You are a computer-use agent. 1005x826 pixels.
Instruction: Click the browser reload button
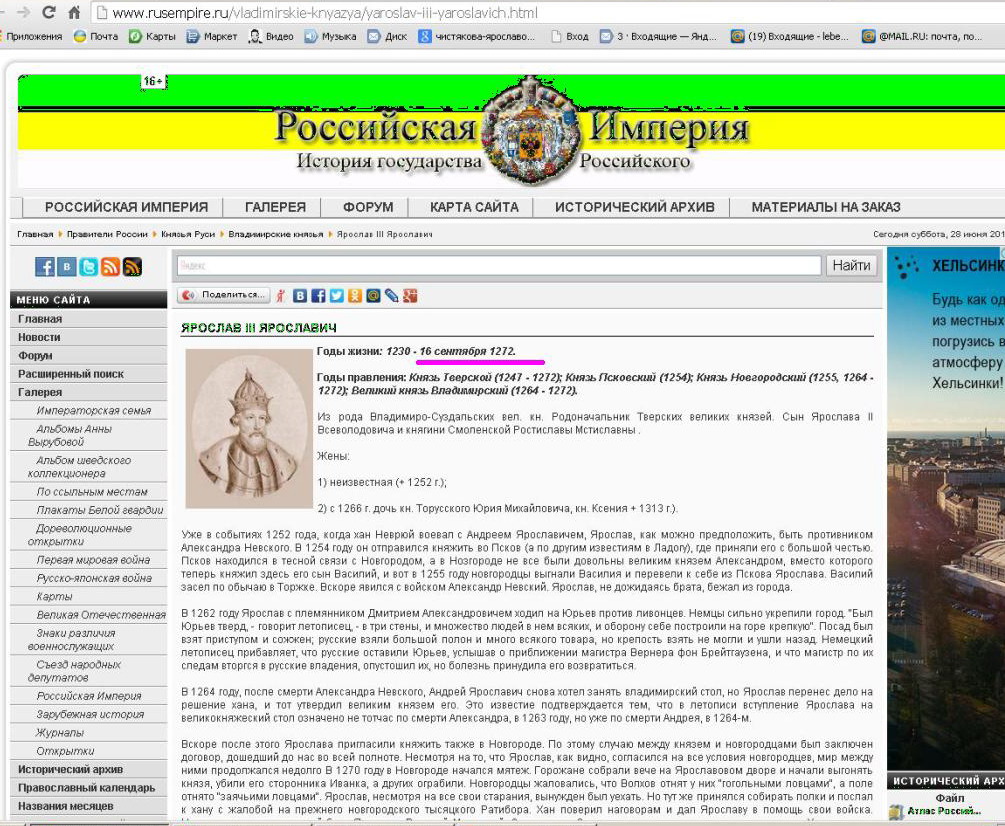pyautogui.click(x=48, y=14)
